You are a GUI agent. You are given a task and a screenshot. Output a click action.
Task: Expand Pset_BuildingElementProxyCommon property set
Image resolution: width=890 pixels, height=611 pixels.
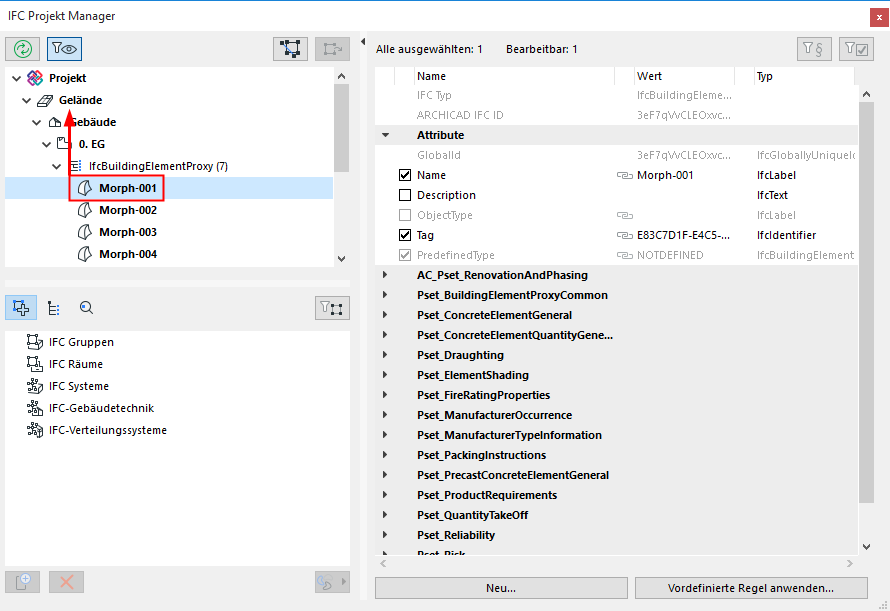[385, 295]
